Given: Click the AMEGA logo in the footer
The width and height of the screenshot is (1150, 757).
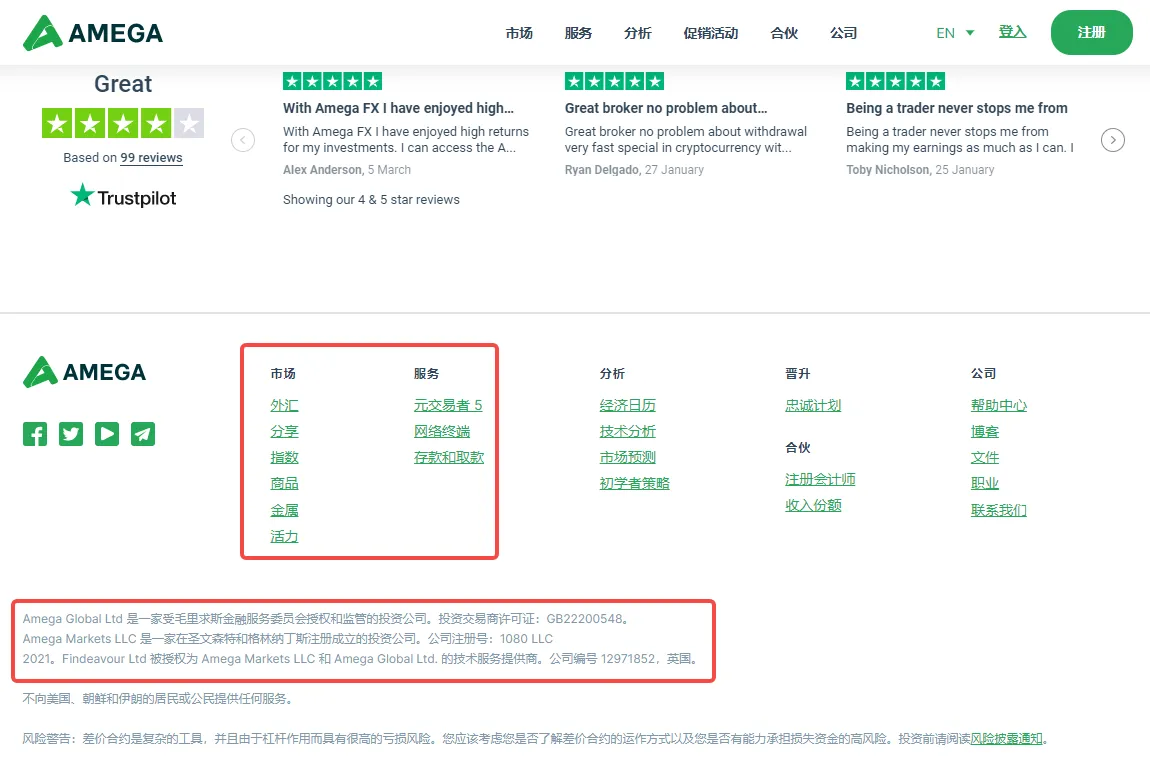Looking at the screenshot, I should 84,372.
